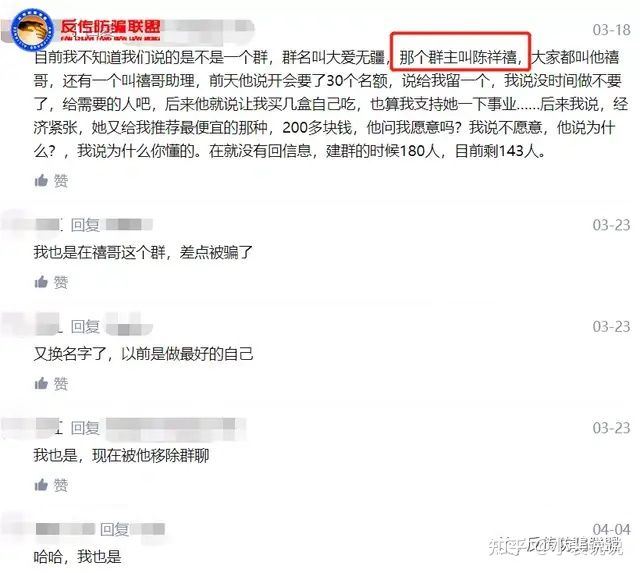
Task: Click 回复 above 哈哈，我也是 comment
Action: click(x=115, y=529)
